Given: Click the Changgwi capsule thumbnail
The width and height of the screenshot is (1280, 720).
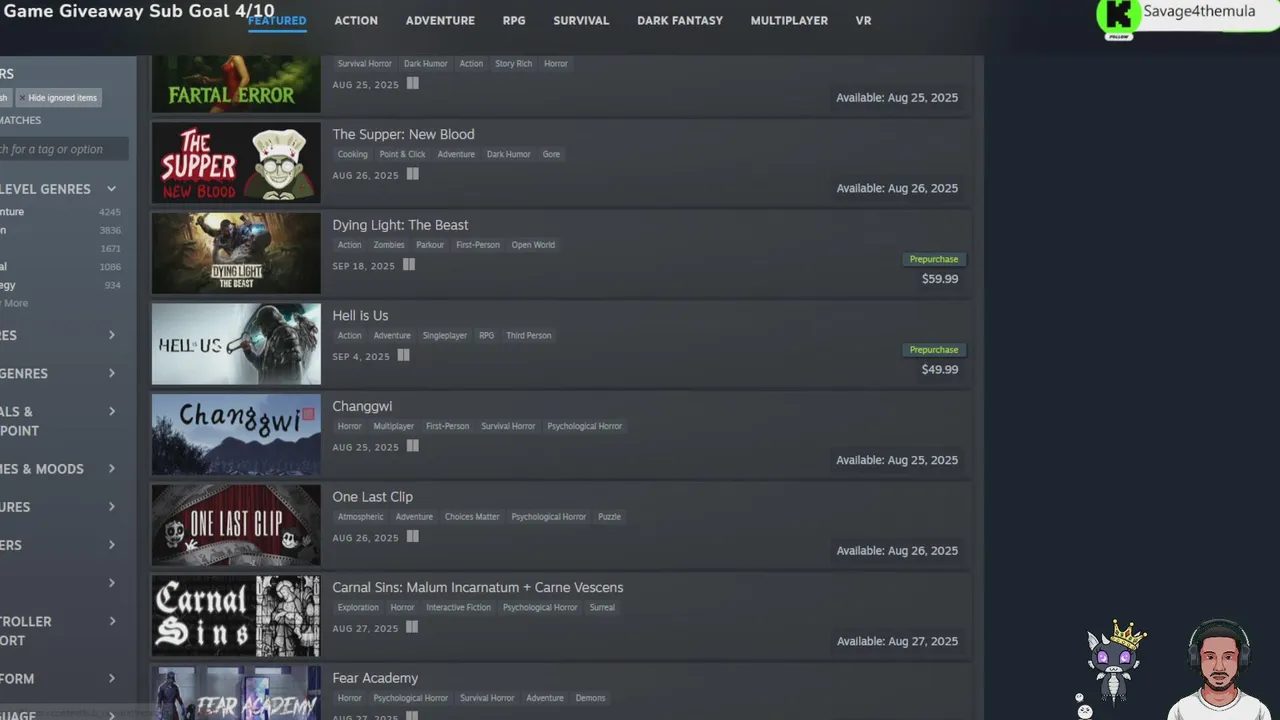Looking at the screenshot, I should 236,435.
